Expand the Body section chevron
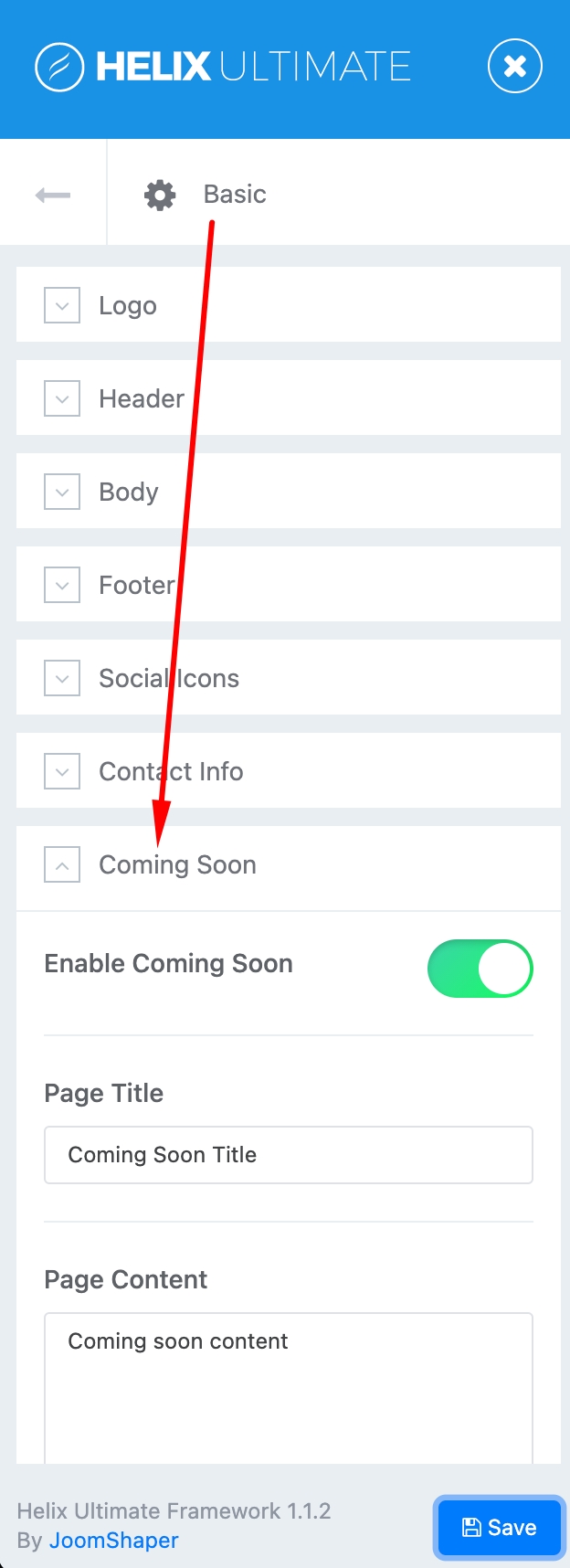The image size is (570, 1568). click(62, 492)
